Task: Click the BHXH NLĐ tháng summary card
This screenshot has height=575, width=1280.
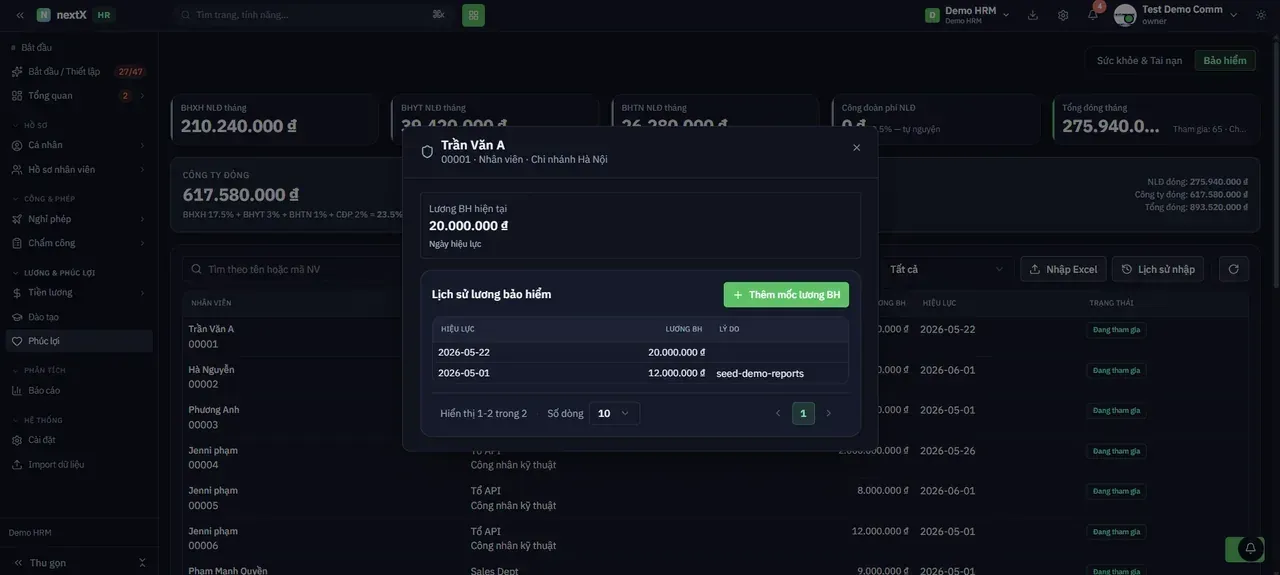Action: tap(274, 119)
